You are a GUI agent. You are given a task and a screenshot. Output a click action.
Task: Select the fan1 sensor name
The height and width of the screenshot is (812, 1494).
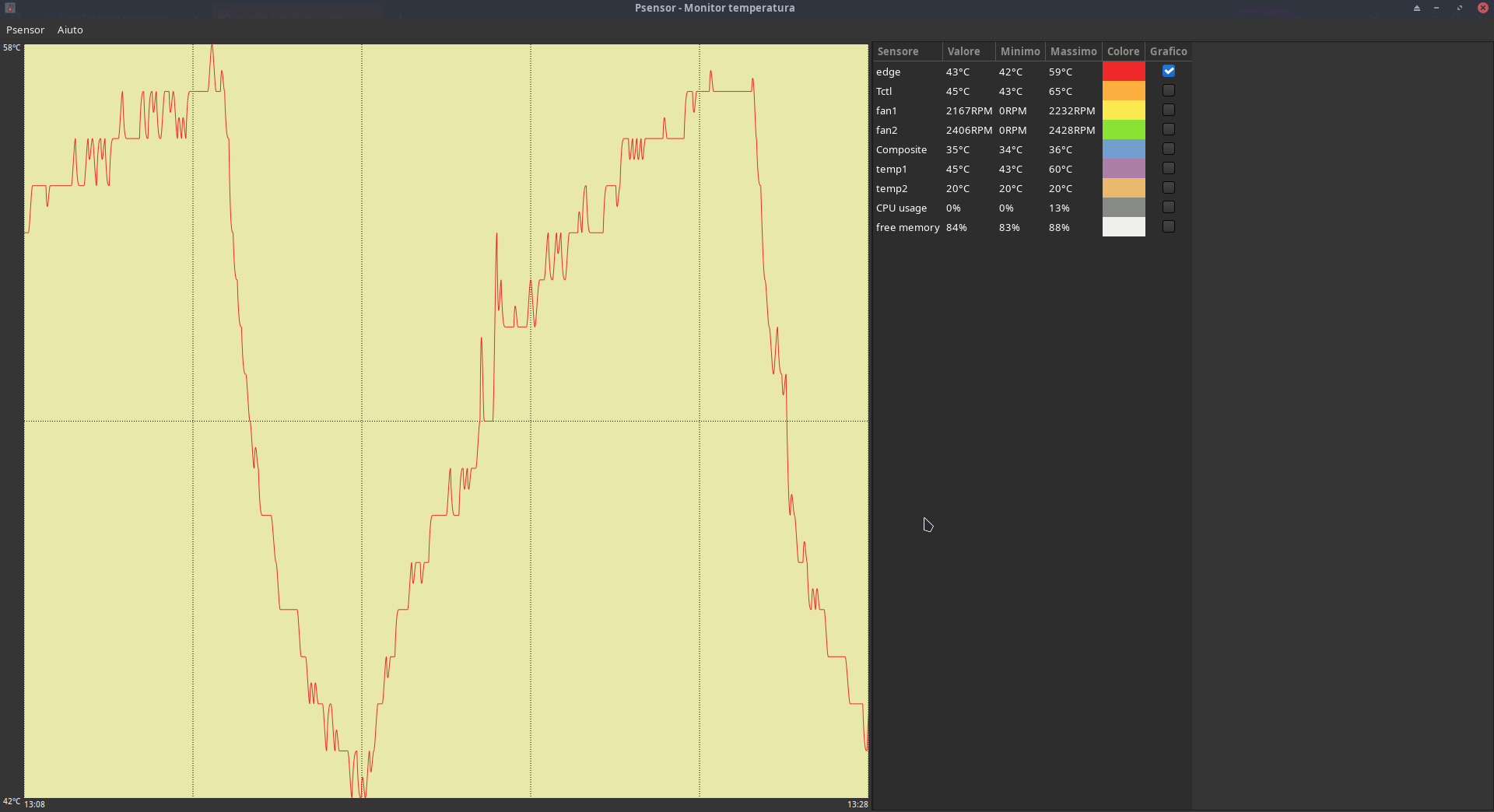[886, 110]
